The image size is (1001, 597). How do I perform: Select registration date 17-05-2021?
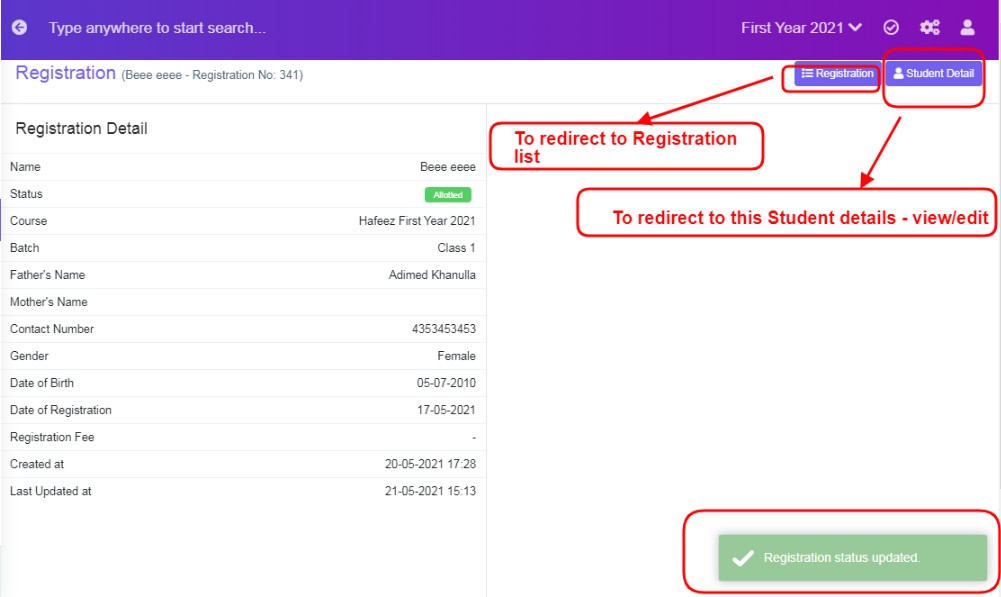pos(446,410)
